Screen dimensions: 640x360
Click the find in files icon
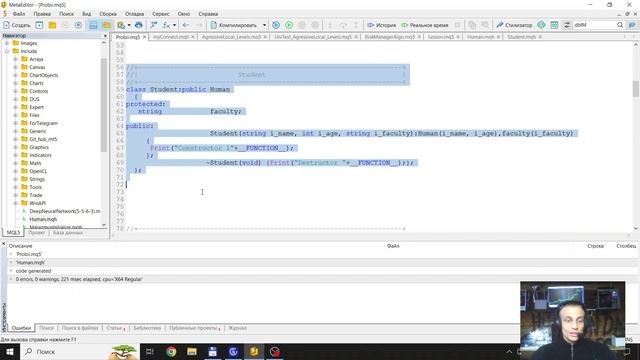click(121, 25)
